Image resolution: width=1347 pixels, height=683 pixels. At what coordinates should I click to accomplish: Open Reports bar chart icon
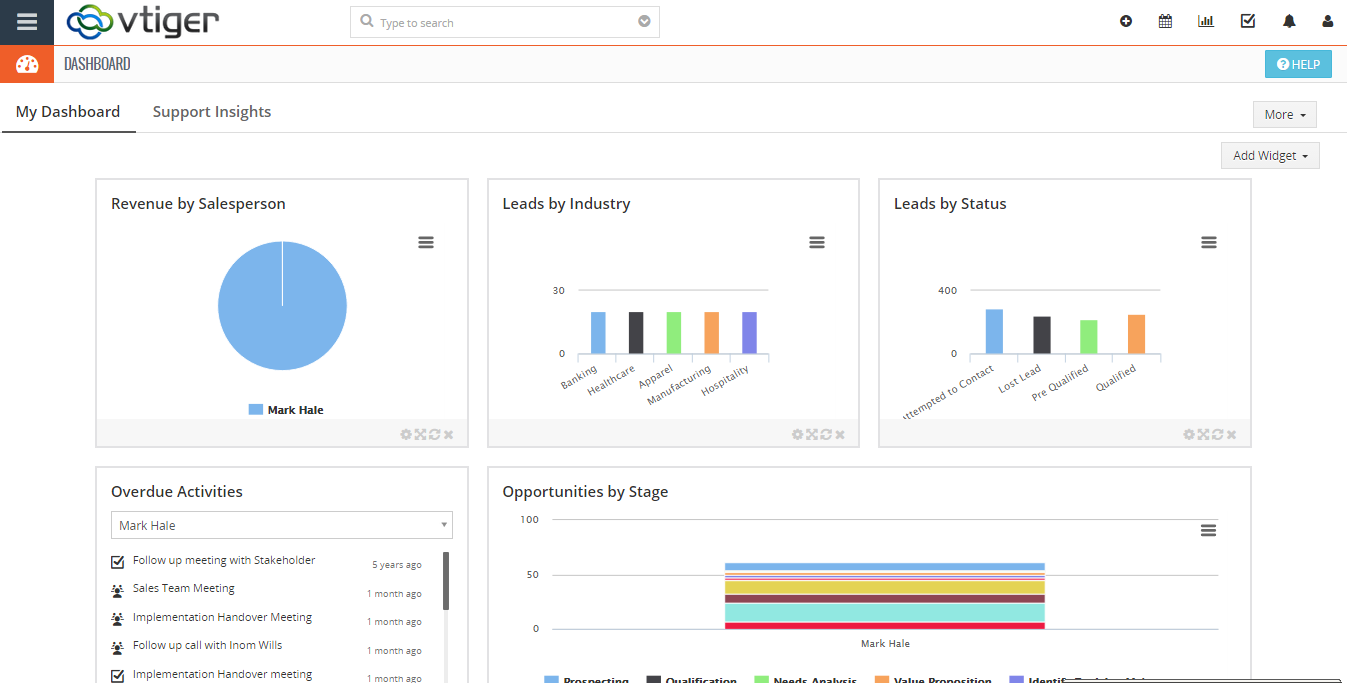1206,21
